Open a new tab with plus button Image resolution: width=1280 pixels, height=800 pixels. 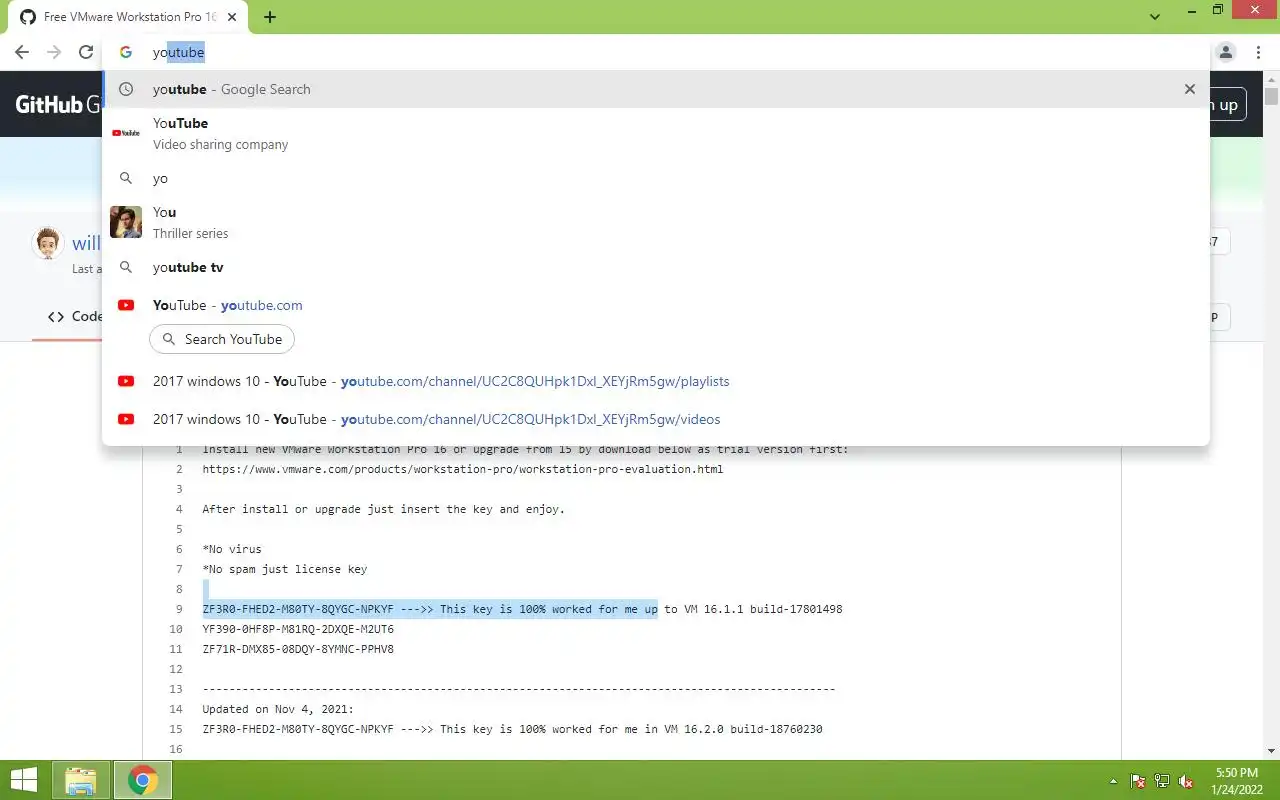point(270,17)
